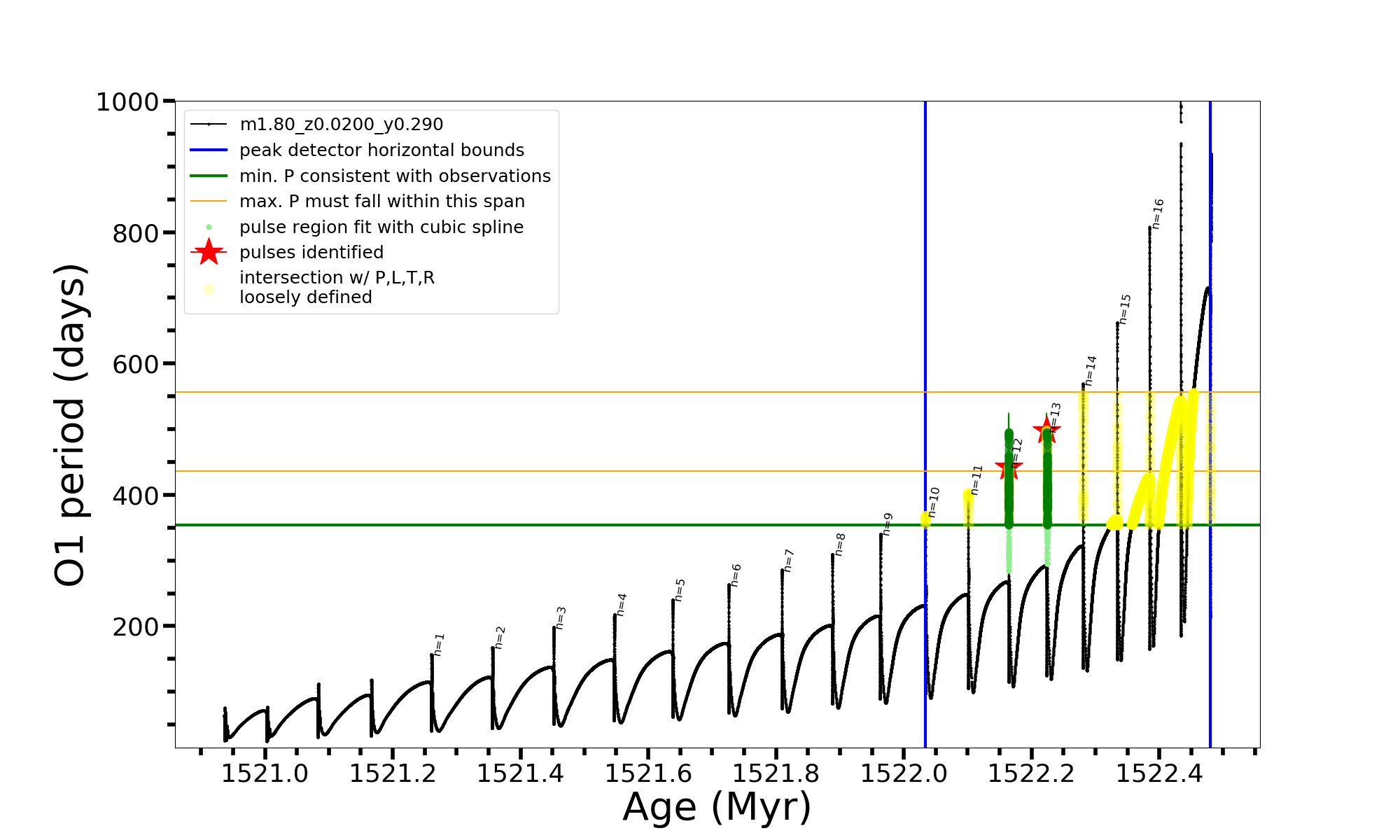Click the n=5 pulse label
This screenshot has width=1400, height=840.
(x=680, y=589)
